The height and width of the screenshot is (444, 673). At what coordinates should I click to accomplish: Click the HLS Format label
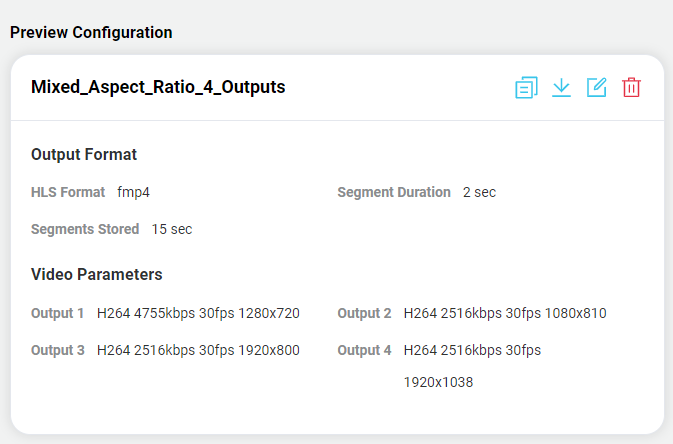pyautogui.click(x=68, y=192)
